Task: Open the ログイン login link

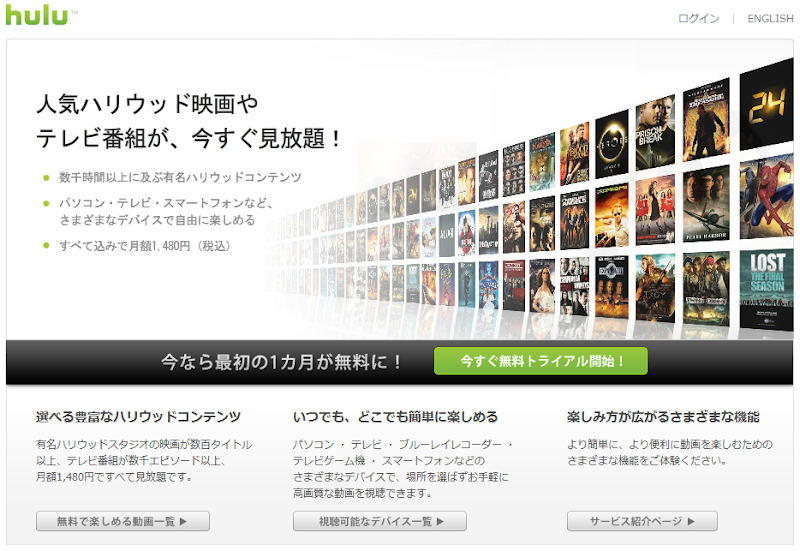Action: (698, 19)
